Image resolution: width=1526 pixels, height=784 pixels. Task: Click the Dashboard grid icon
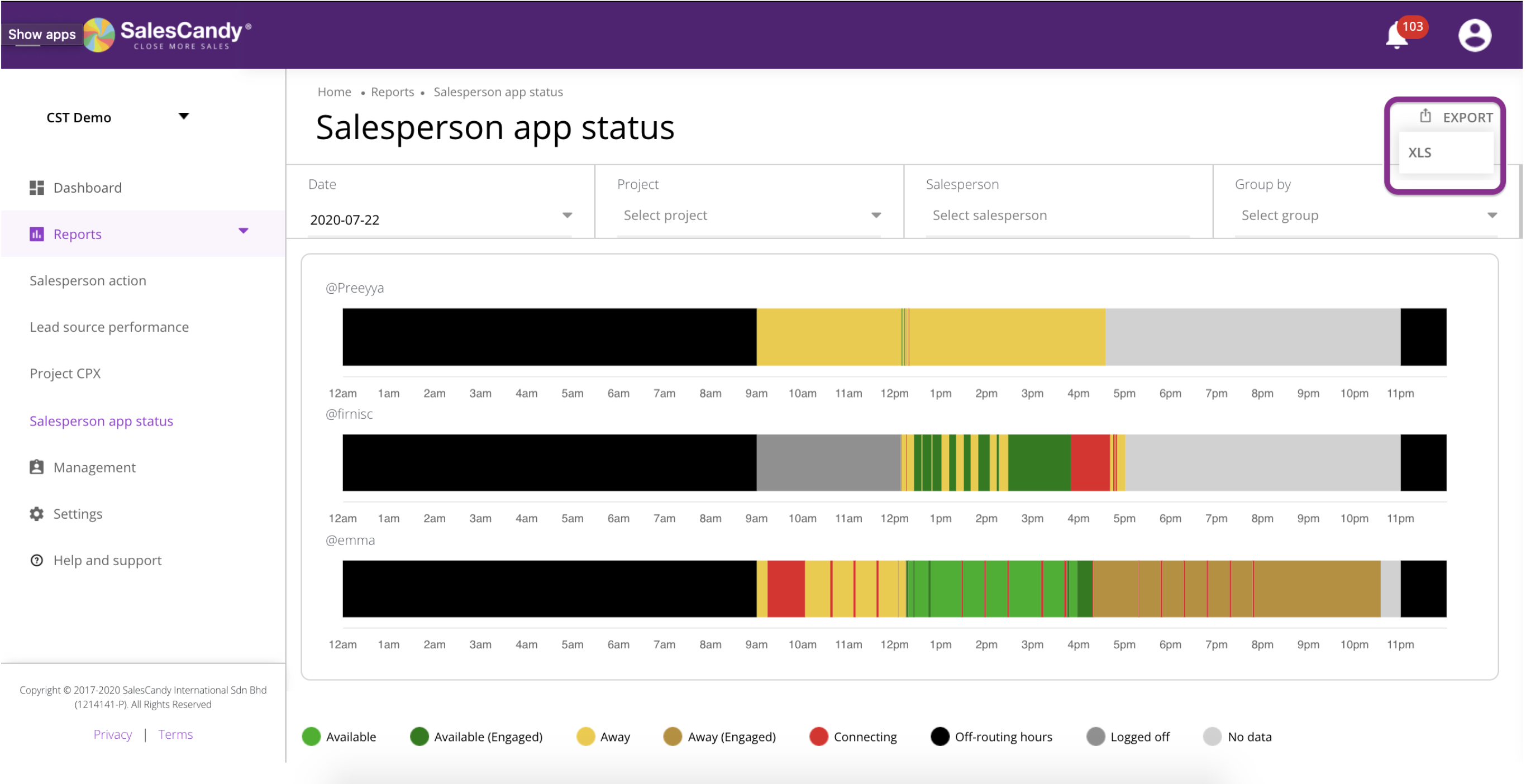(x=37, y=188)
